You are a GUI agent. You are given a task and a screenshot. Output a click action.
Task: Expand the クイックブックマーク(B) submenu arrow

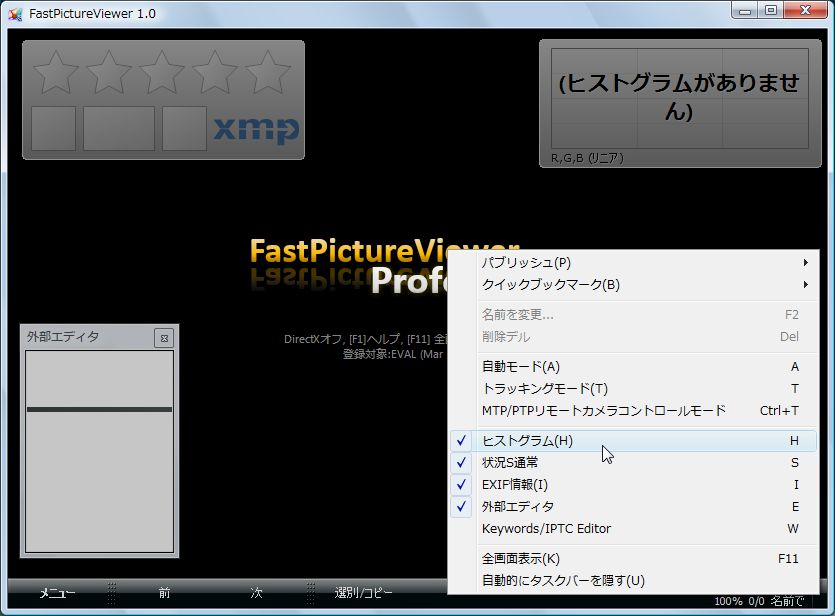pos(806,285)
